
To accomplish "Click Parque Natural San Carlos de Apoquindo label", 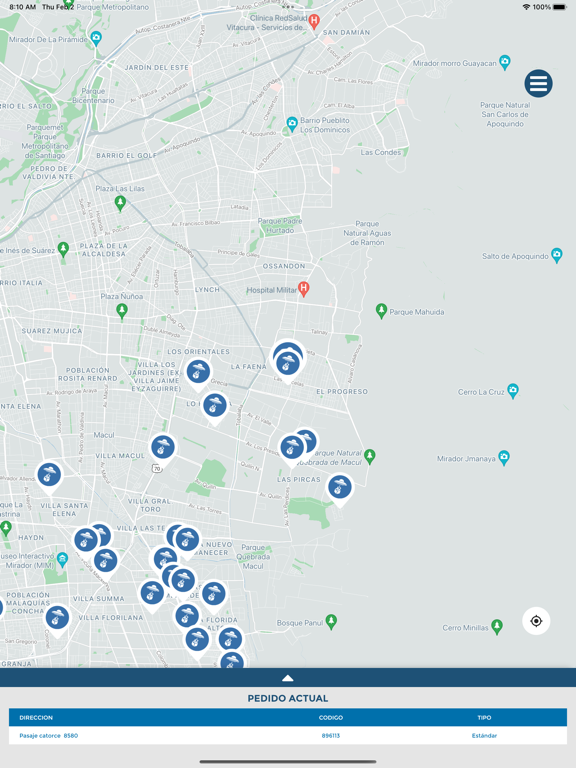I will tap(505, 114).
